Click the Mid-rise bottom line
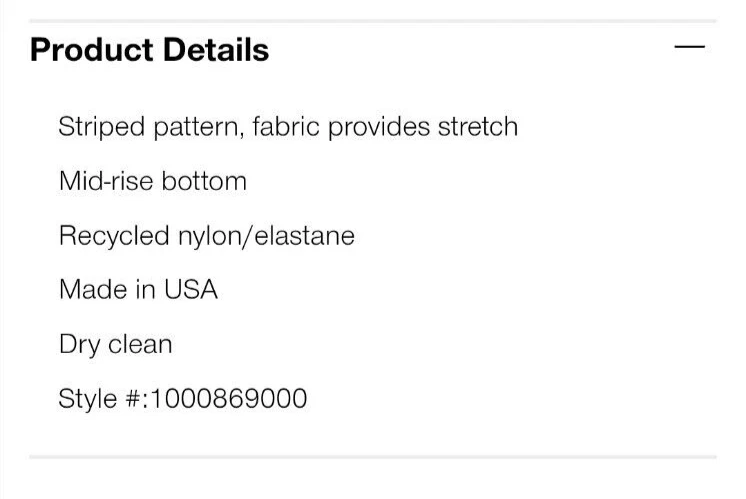The image size is (746, 499). (152, 181)
